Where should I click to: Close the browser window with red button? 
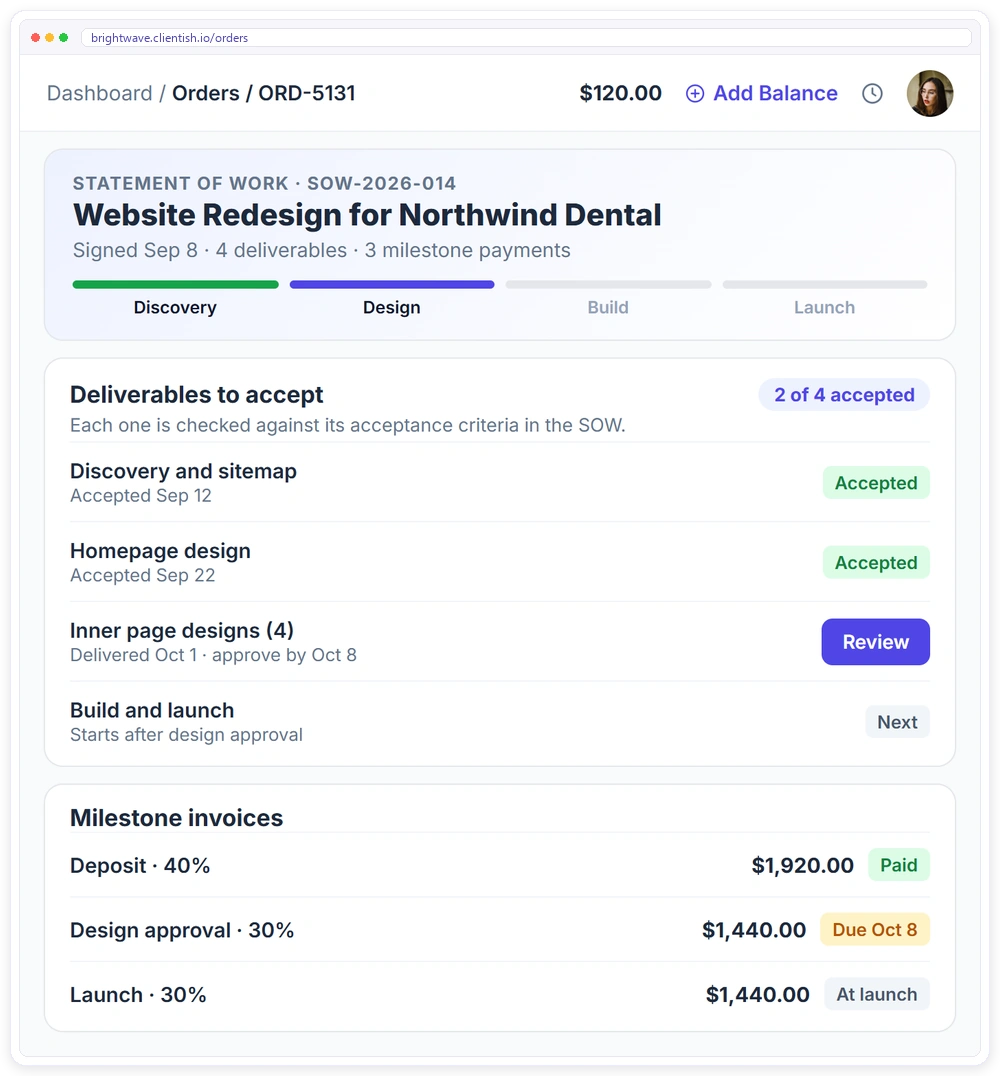pyautogui.click(x=35, y=38)
